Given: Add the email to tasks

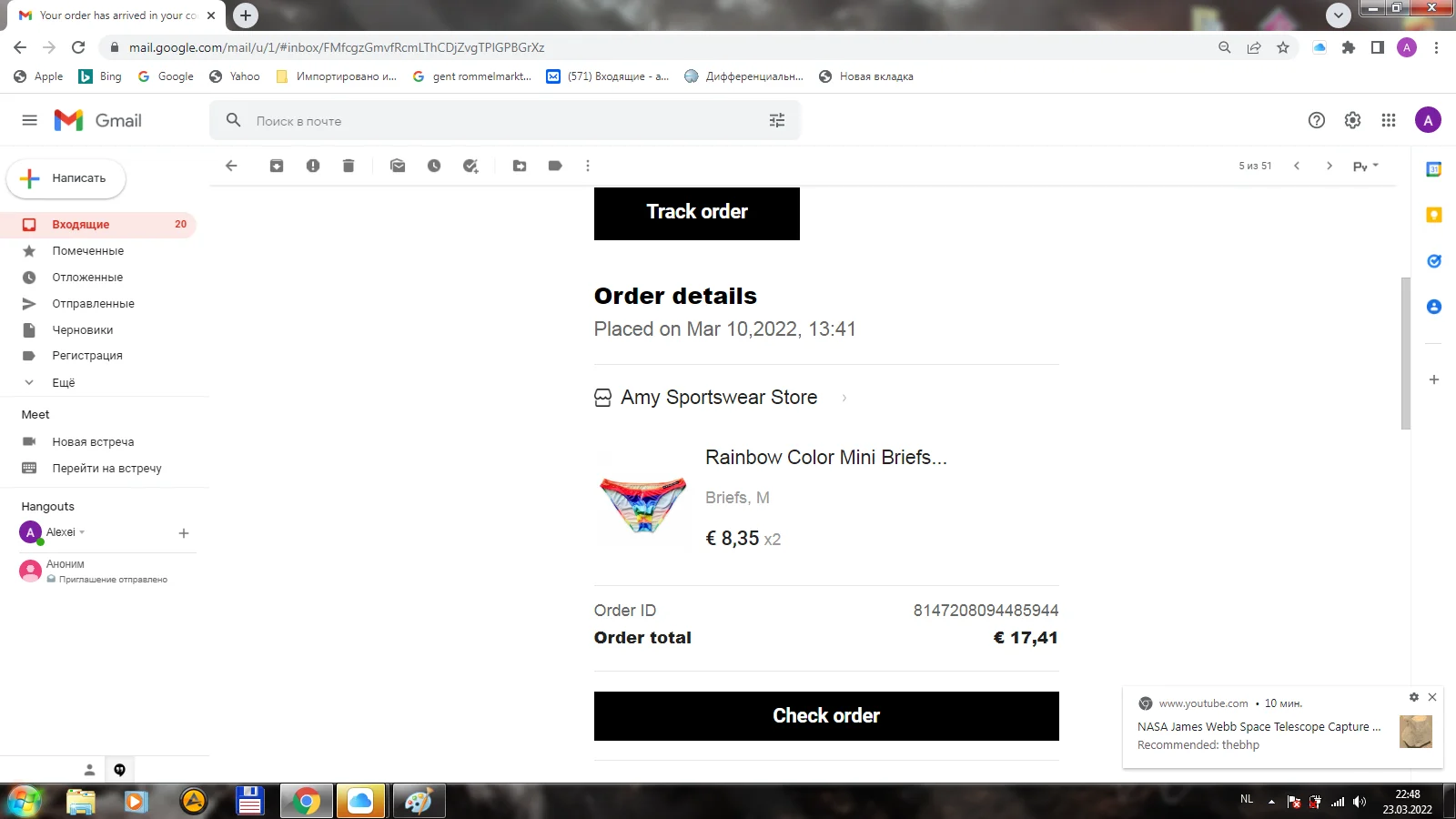Looking at the screenshot, I should 470,166.
